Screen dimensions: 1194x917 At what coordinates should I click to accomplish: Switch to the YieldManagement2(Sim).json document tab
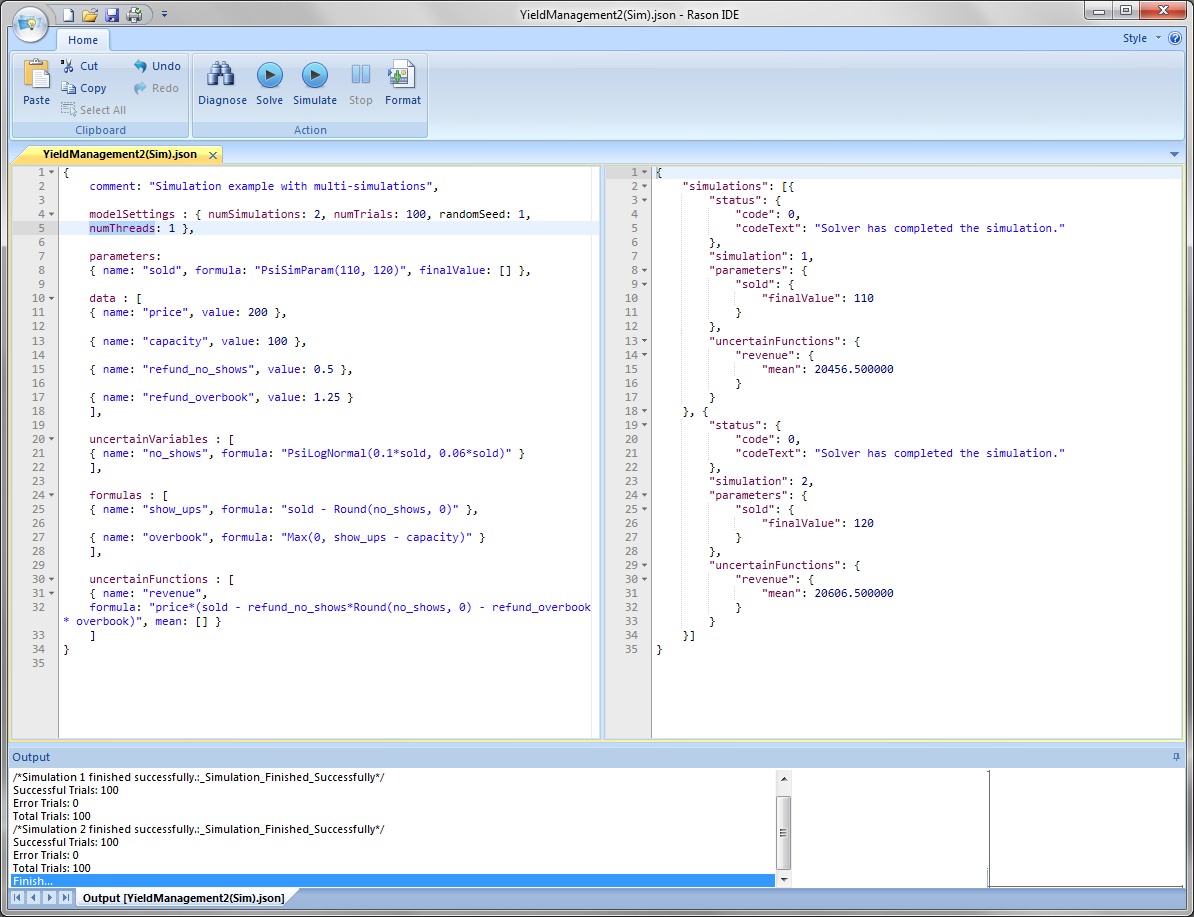pyautogui.click(x=120, y=155)
